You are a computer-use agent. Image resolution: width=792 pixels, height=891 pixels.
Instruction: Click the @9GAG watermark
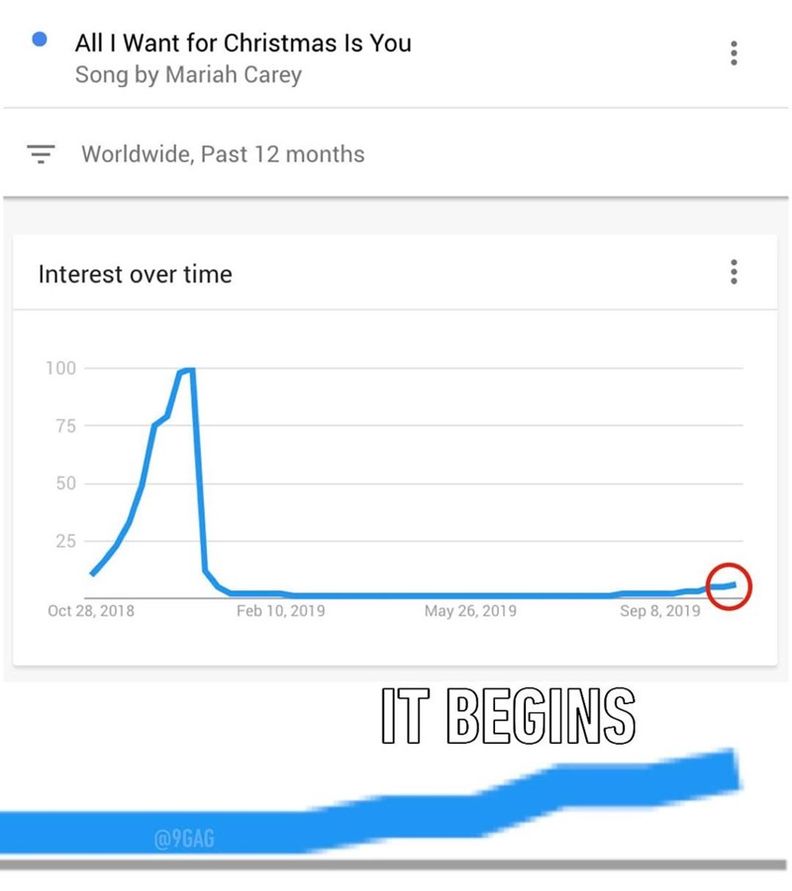(x=184, y=838)
